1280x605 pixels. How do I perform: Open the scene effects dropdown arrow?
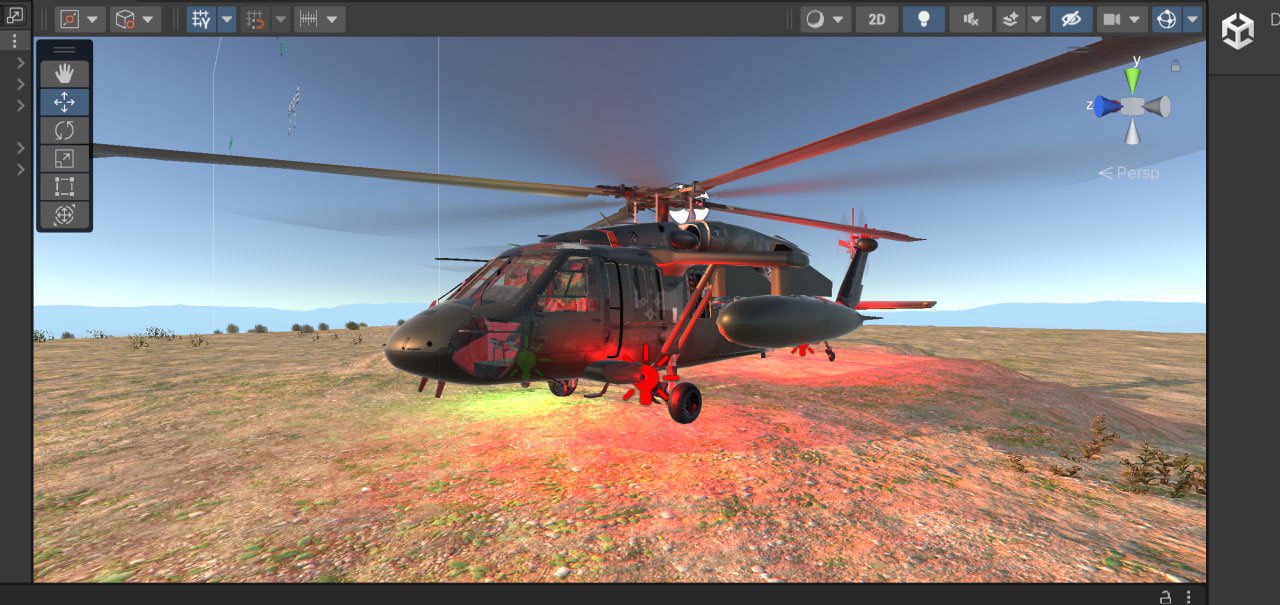[1036, 19]
